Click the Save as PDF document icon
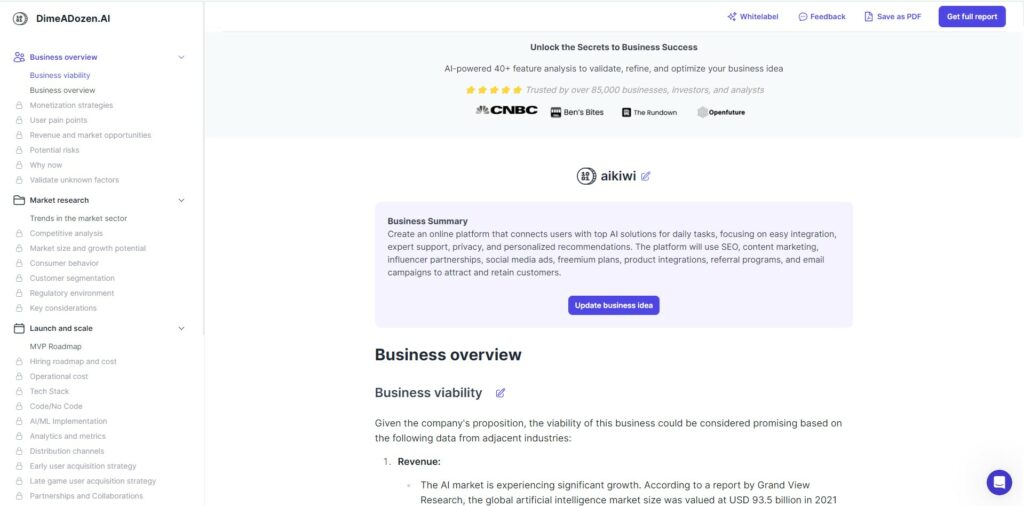The width and height of the screenshot is (1024, 506). click(x=869, y=17)
